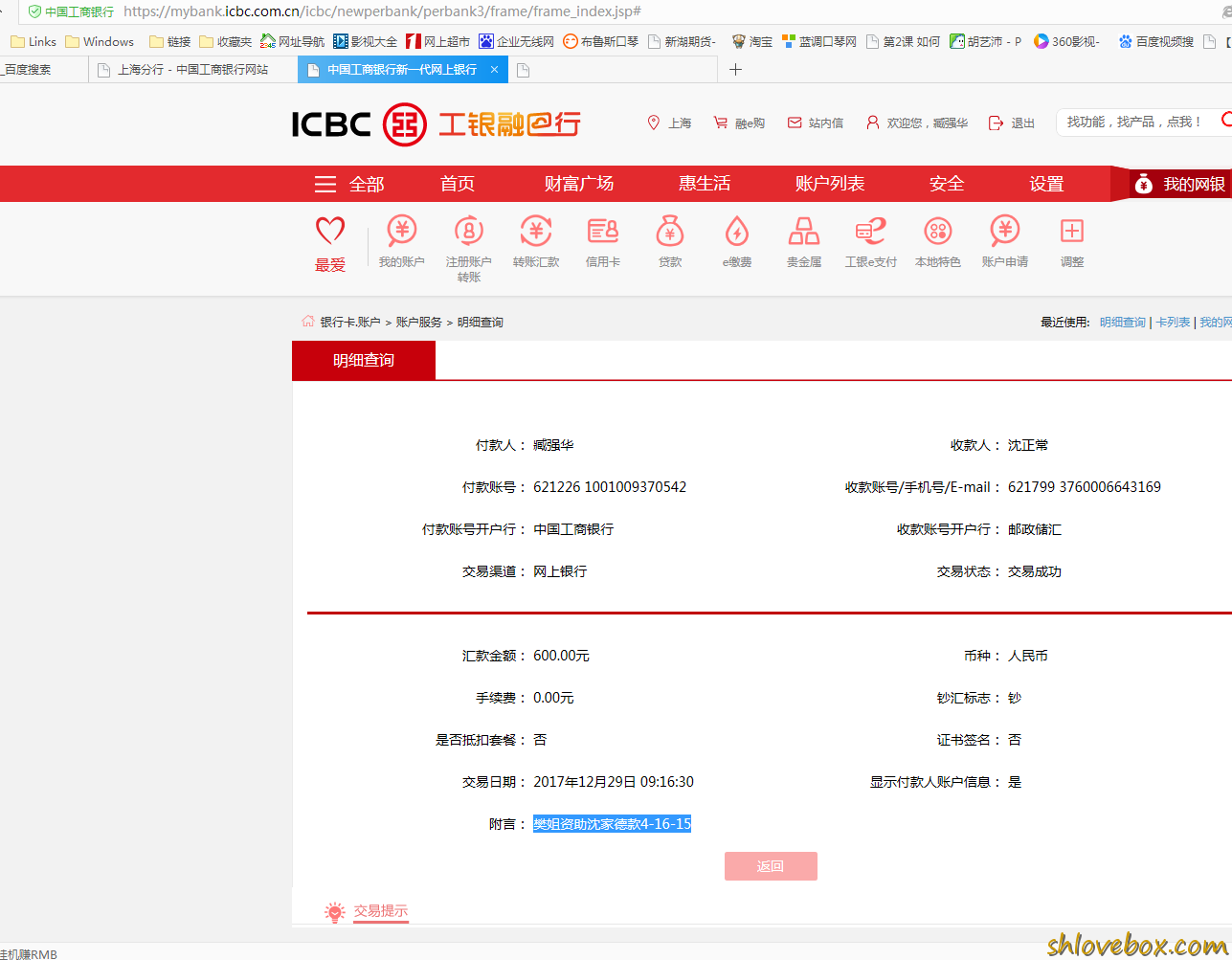Open the 网址导航 bookmark
This screenshot has width=1232, height=960.
pyautogui.click(x=293, y=41)
